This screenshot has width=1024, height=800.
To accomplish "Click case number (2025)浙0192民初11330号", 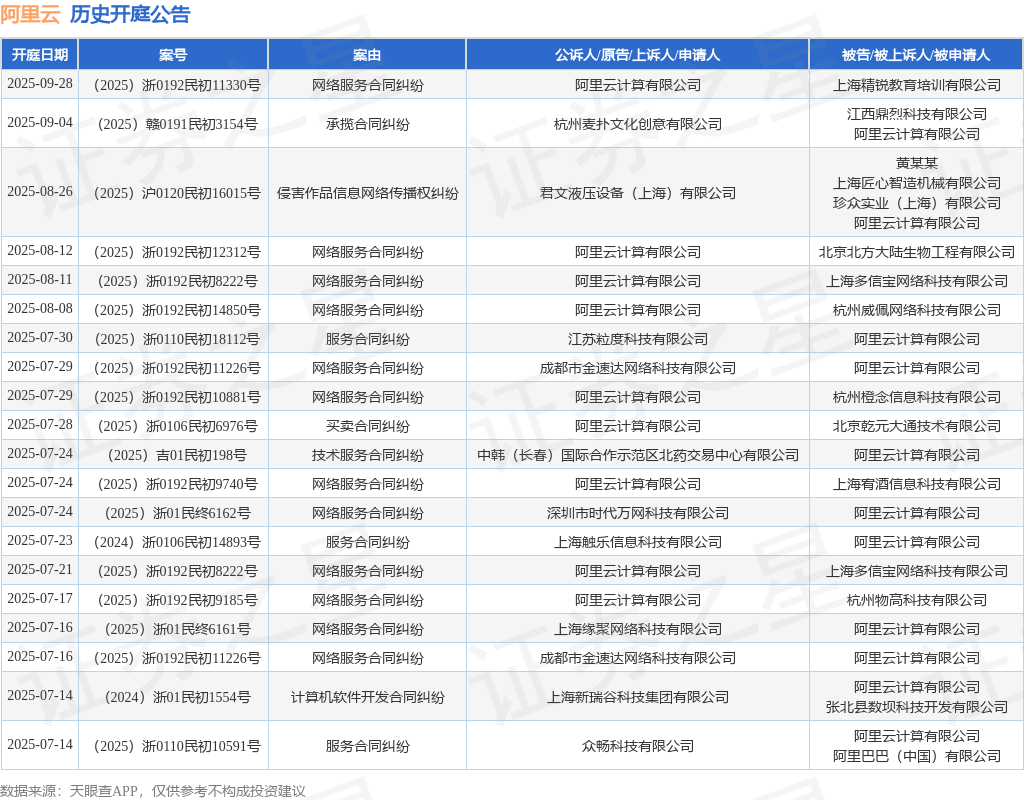I will click(173, 85).
